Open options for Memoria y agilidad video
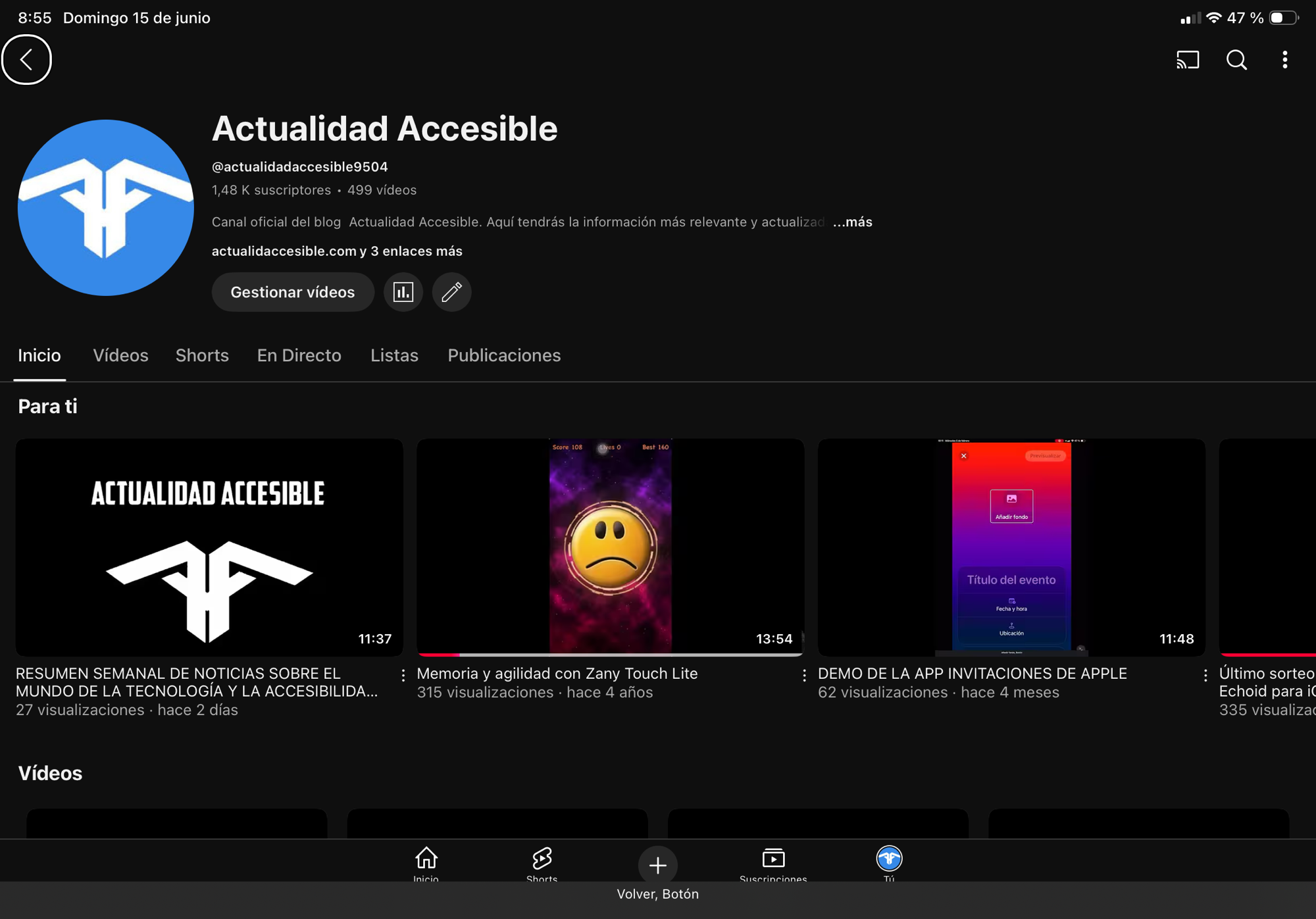This screenshot has width=1316, height=919. click(804, 675)
